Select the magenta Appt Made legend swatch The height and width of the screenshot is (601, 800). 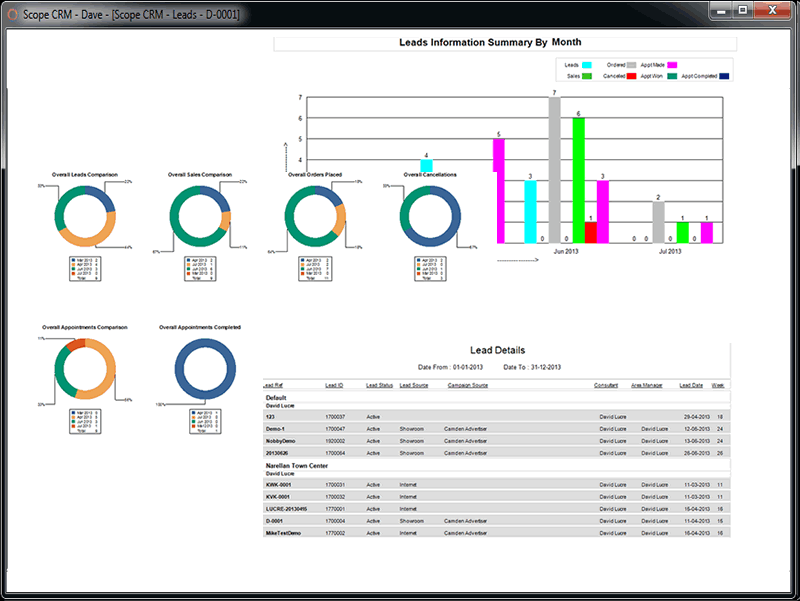673,64
